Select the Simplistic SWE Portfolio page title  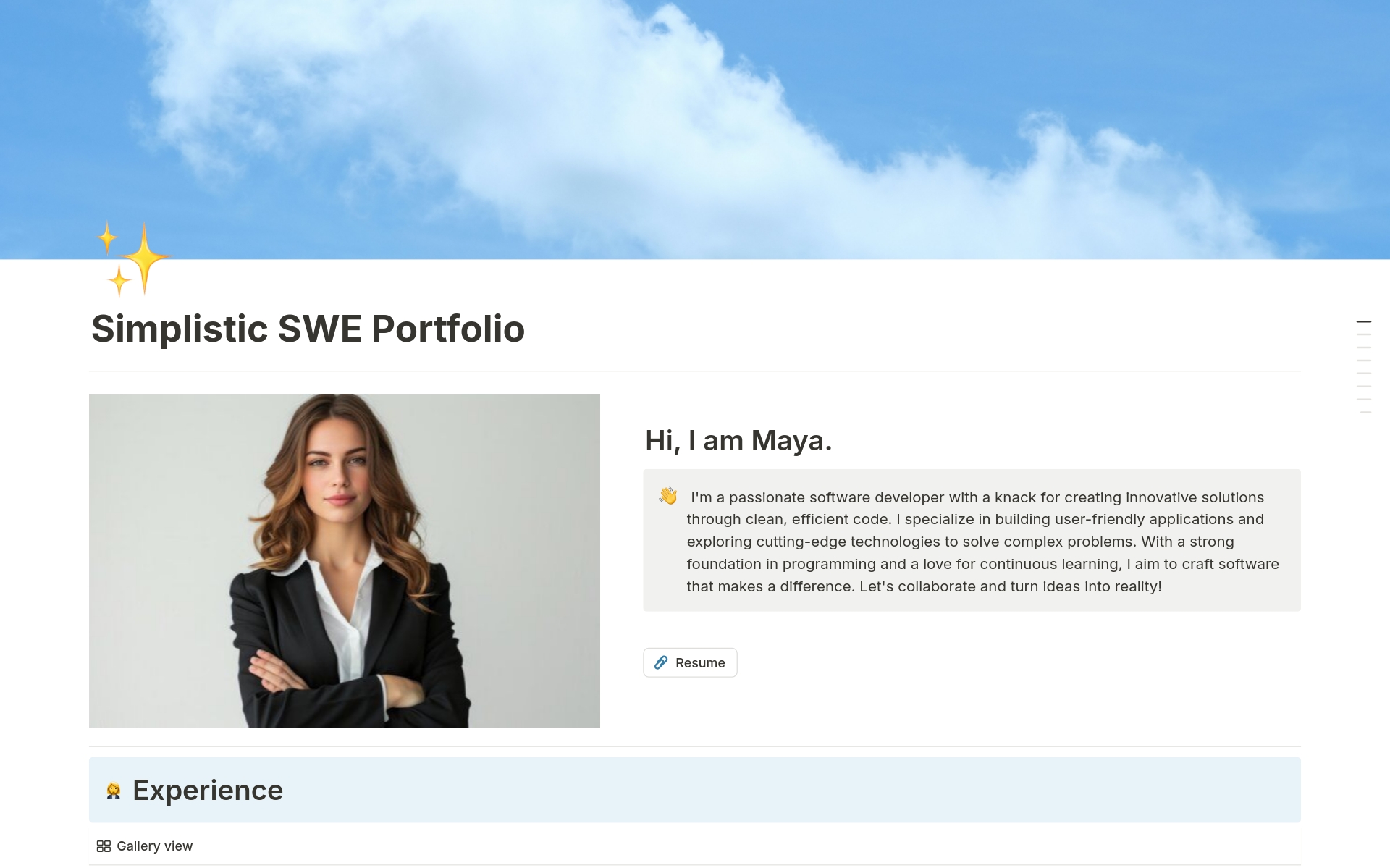[308, 329]
